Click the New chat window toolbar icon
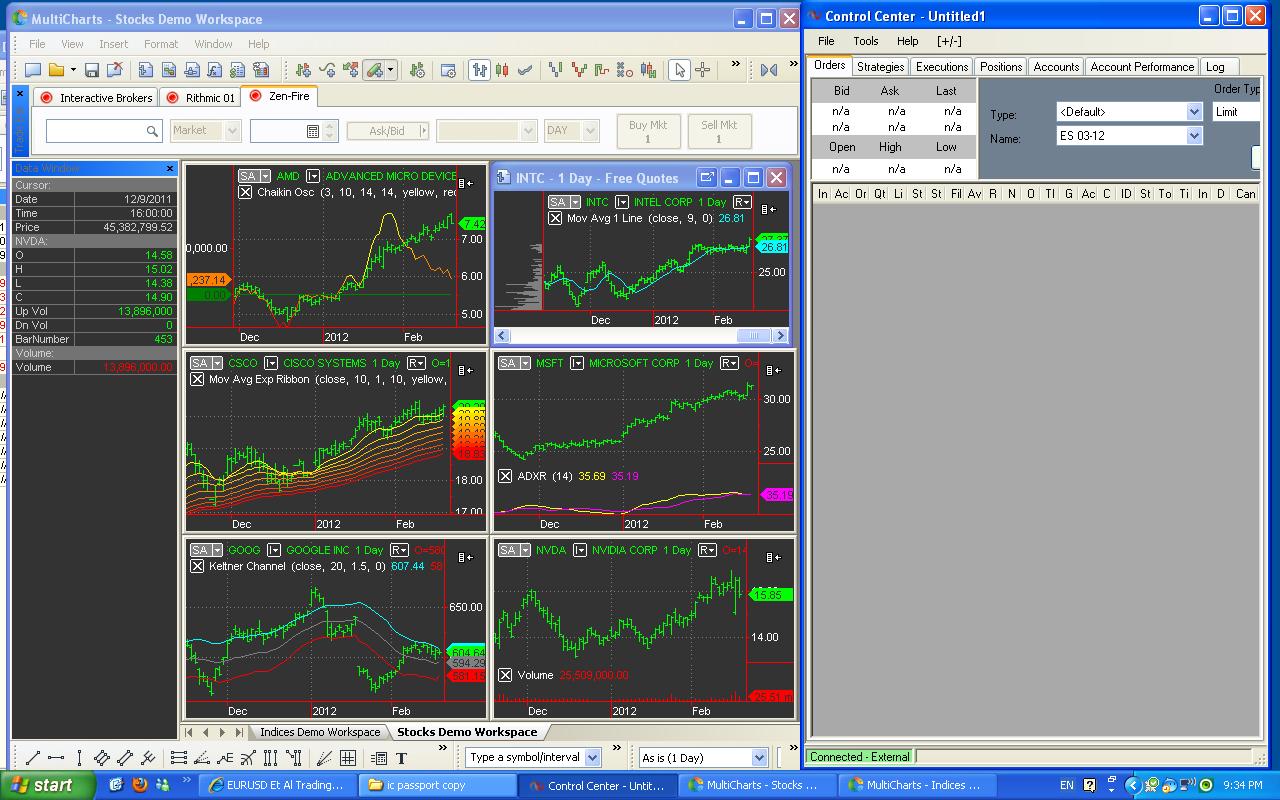Image resolution: width=1280 pixels, height=800 pixels. point(32,70)
